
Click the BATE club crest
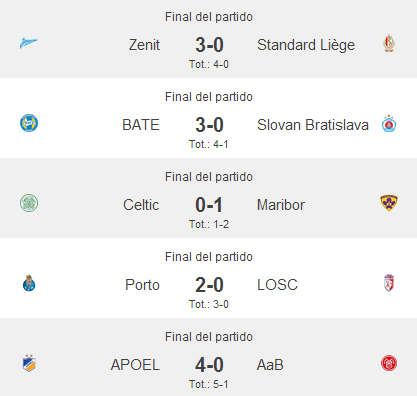point(29,123)
